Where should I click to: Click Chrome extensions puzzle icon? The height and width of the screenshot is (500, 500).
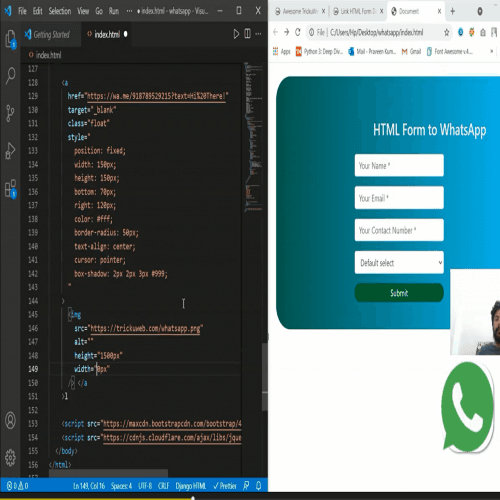pyautogui.click(x=483, y=32)
